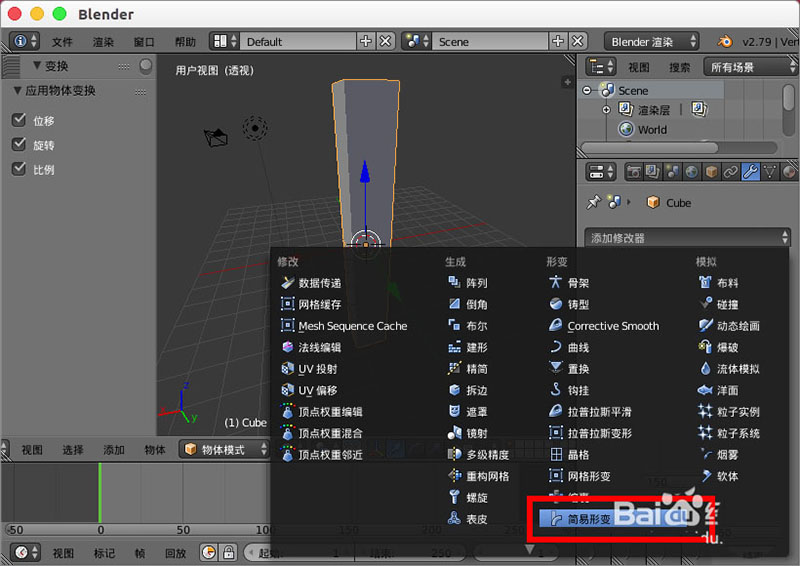800x566 pixels.
Task: Open the 3D viewport 添加 menu
Action: point(114,450)
